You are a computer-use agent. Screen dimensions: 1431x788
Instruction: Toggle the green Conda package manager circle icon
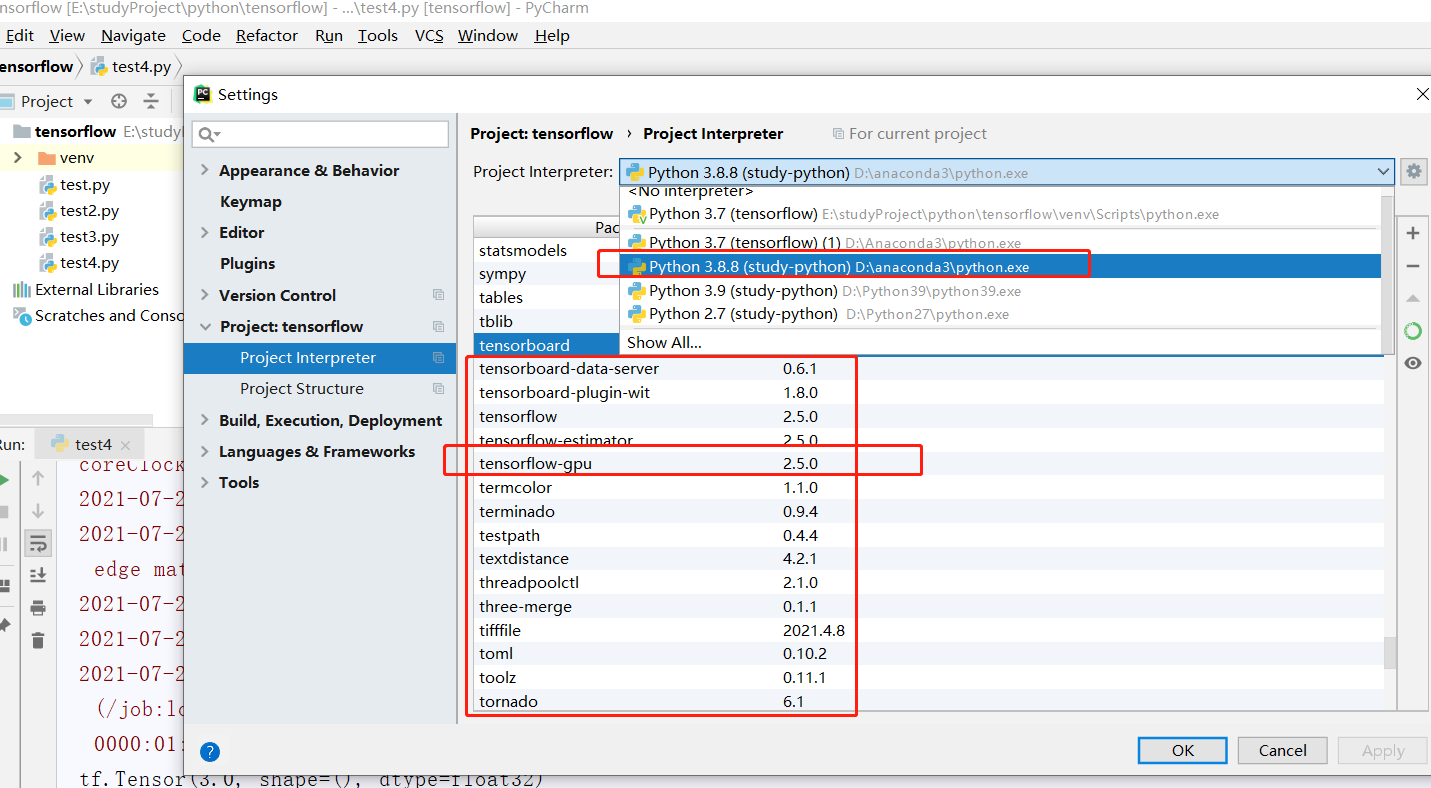click(x=1413, y=331)
